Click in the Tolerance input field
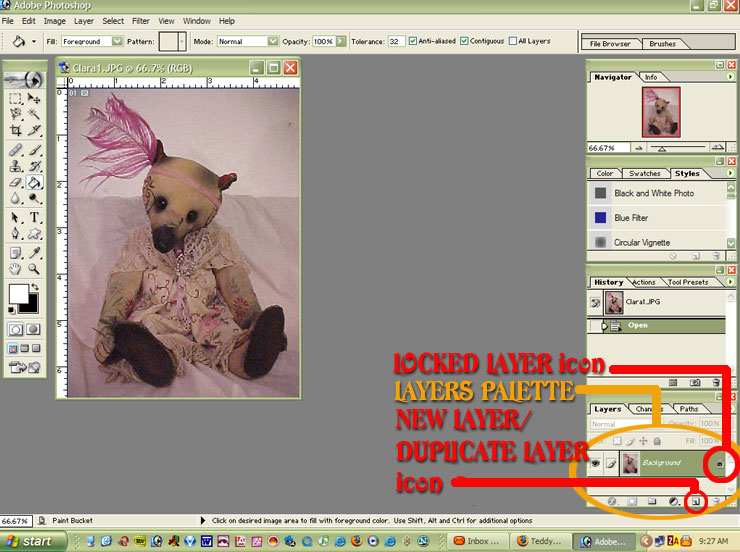Screen dimensions: 740x552 [x=396, y=42]
